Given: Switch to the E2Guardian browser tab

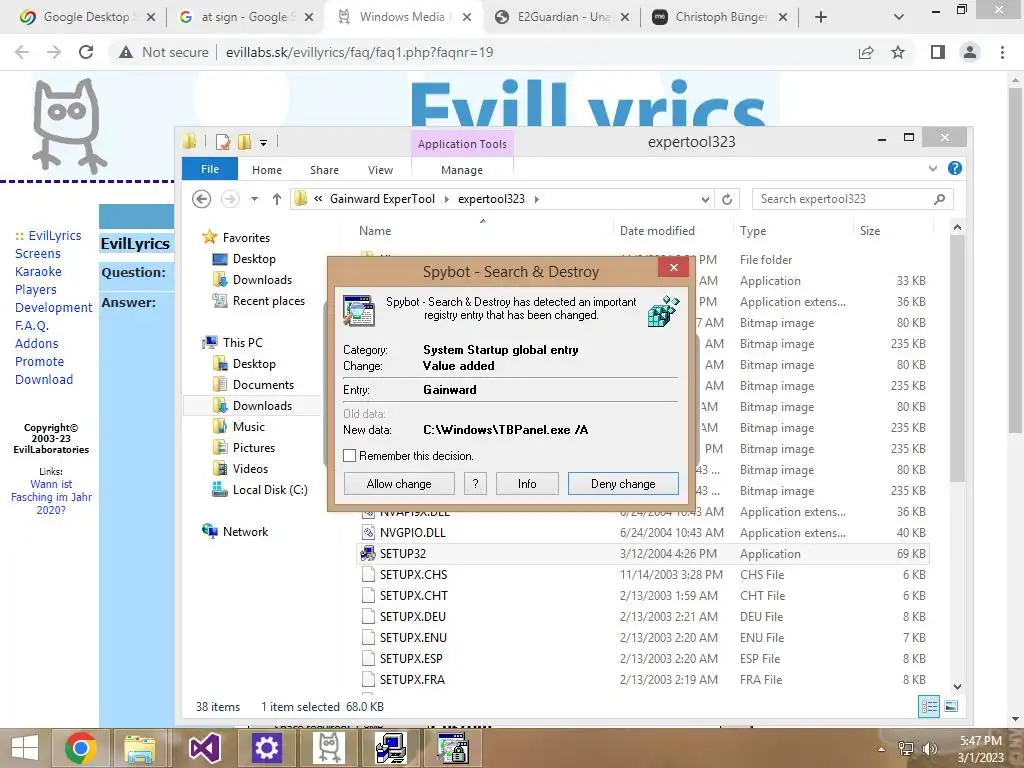Looking at the screenshot, I should (562, 17).
